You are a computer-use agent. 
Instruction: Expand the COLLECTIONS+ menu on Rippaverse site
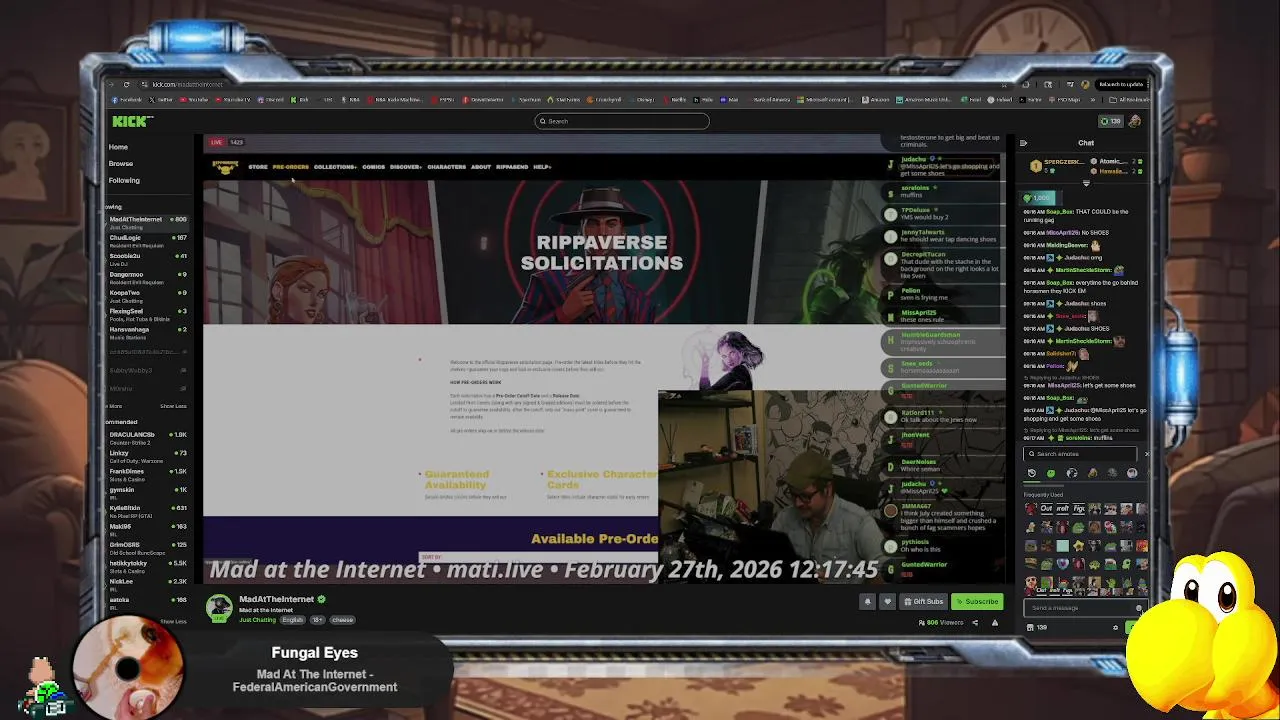335,167
